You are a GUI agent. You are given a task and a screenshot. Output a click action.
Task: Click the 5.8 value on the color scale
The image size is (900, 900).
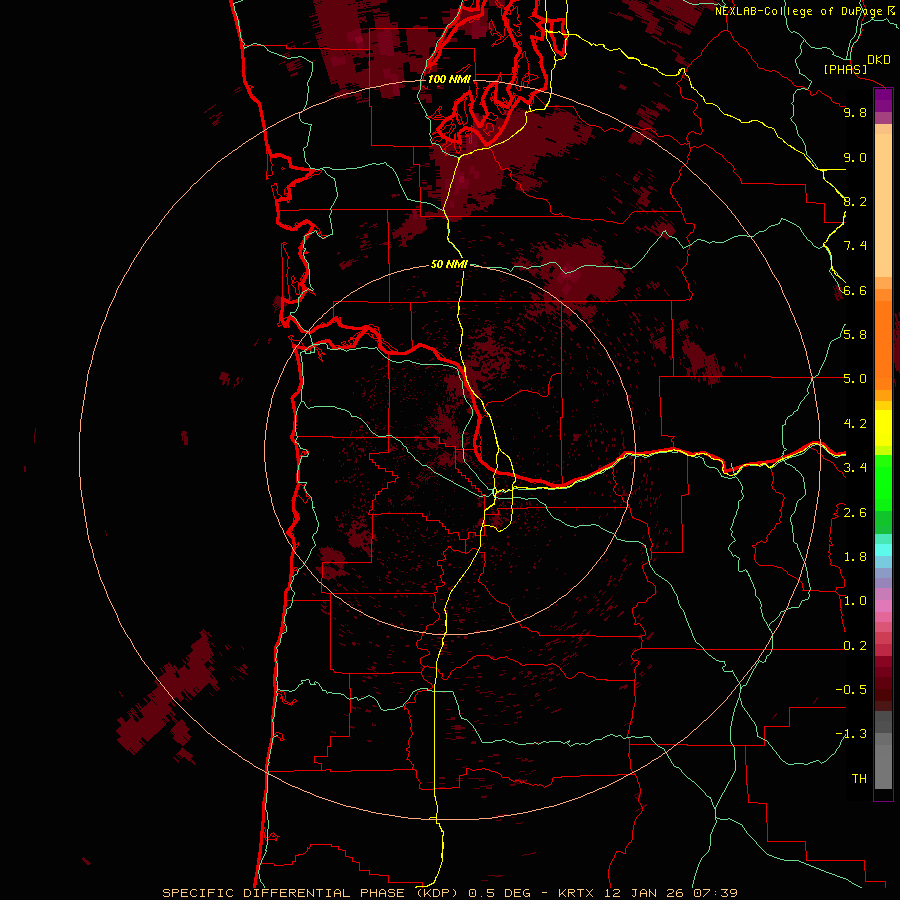(855, 335)
